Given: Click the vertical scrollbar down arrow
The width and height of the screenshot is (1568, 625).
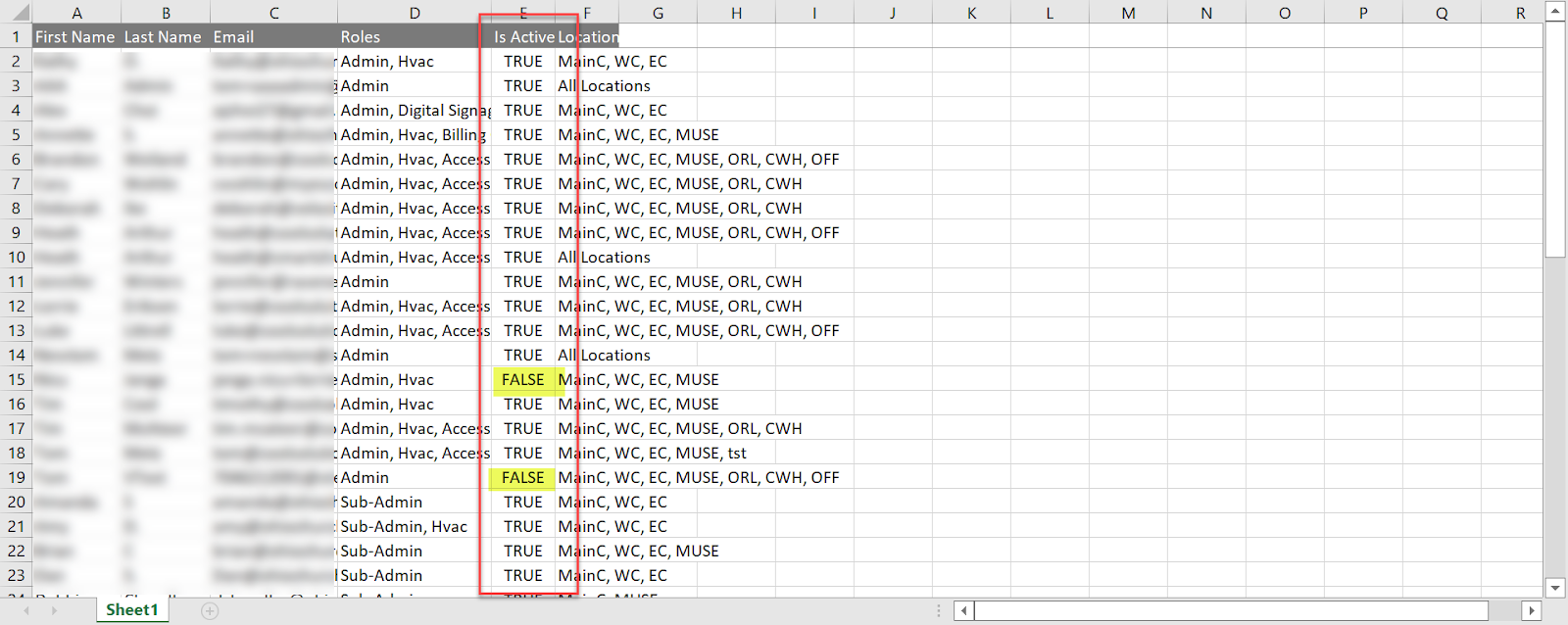Looking at the screenshot, I should point(1555,588).
